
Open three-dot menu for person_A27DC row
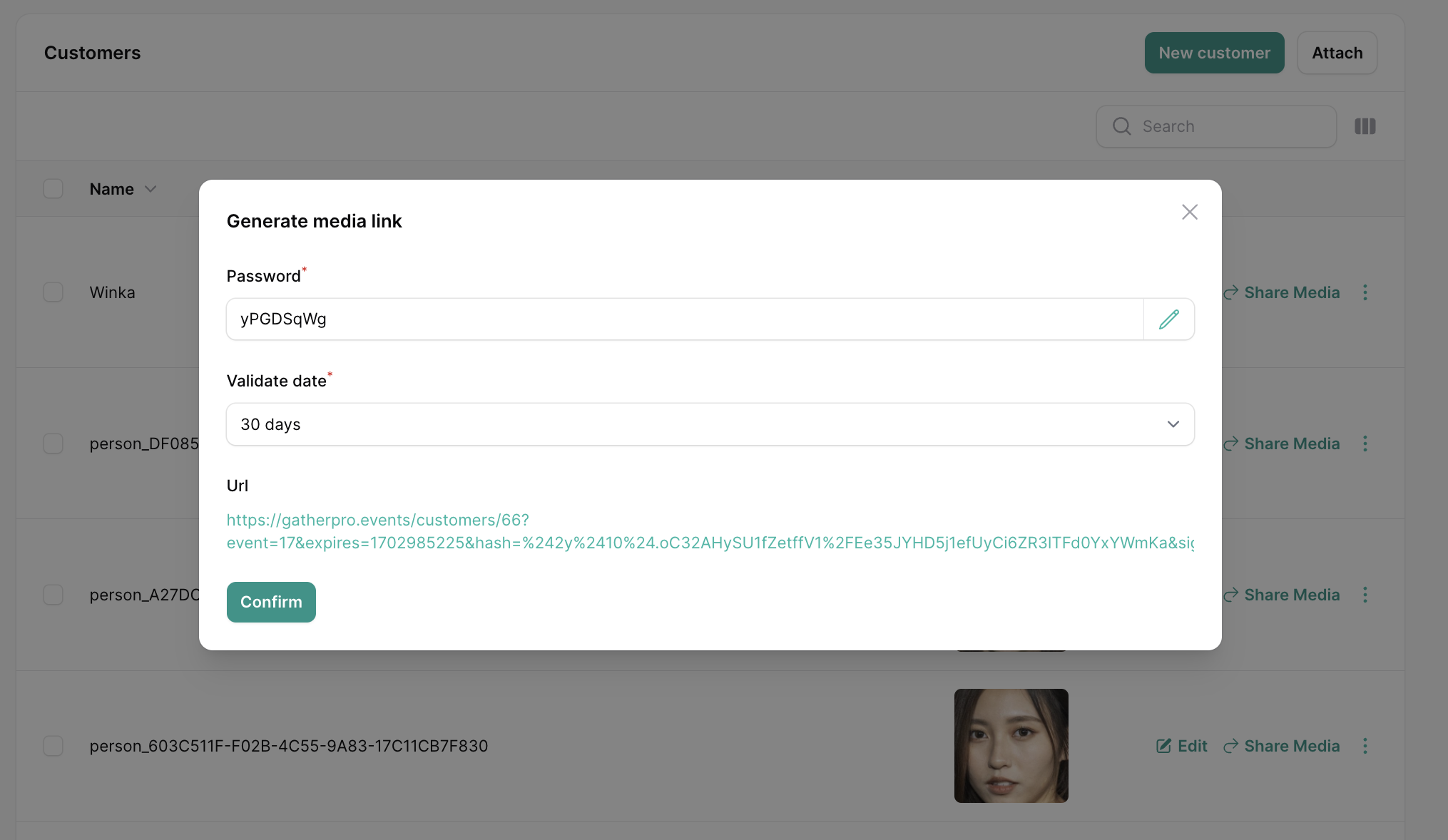click(1365, 595)
